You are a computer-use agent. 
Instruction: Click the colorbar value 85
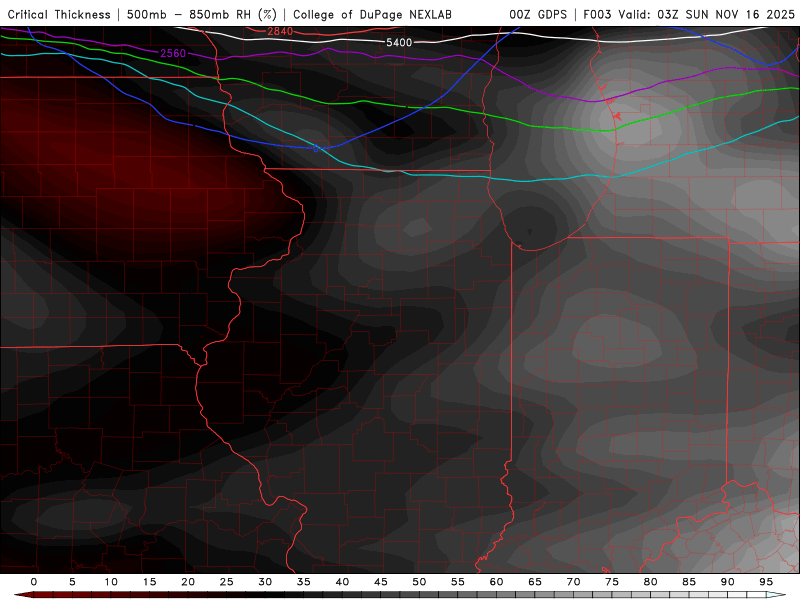(689, 582)
